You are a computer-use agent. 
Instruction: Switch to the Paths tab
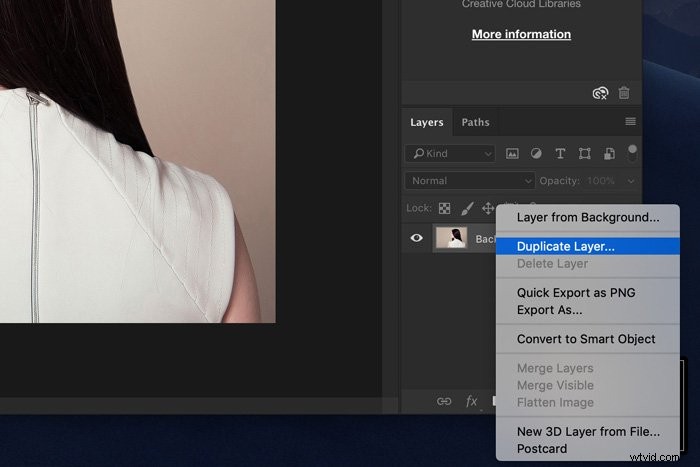click(x=475, y=122)
